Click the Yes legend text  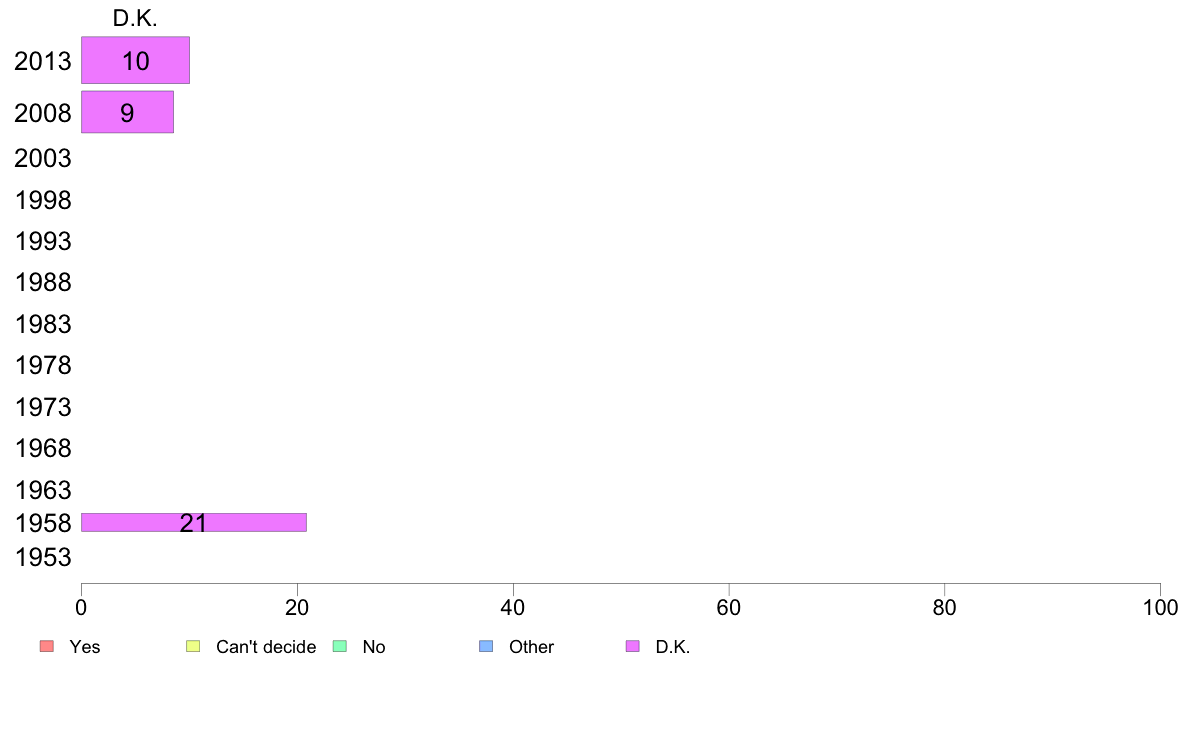[85, 647]
